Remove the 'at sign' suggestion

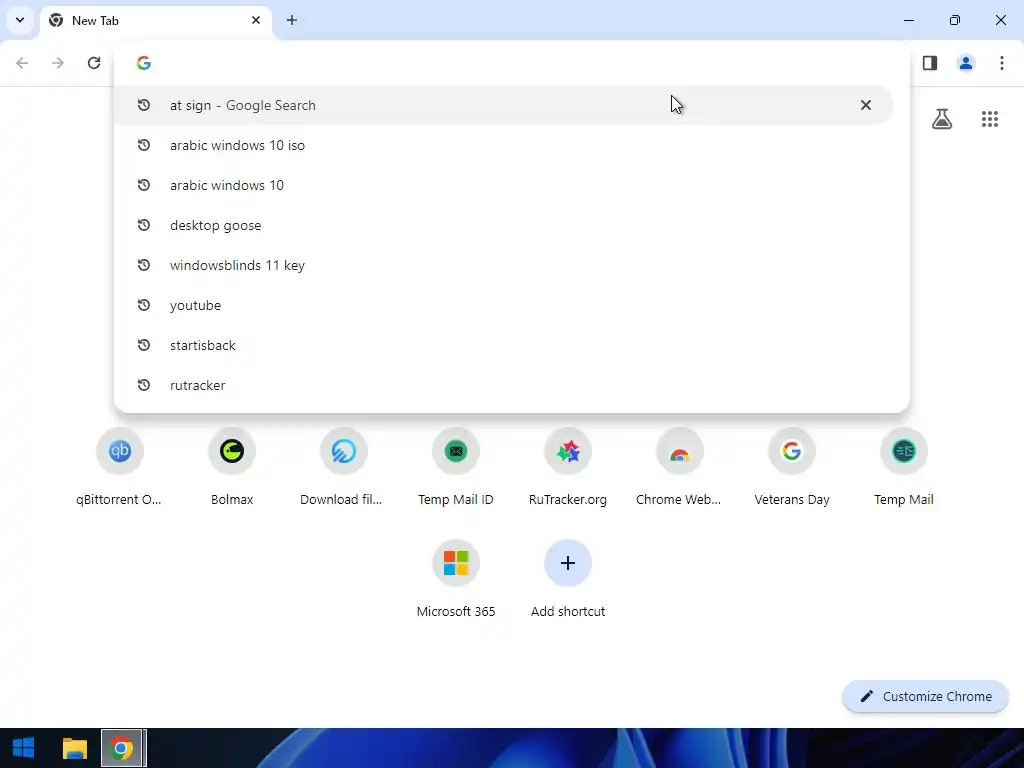pyautogui.click(x=866, y=105)
